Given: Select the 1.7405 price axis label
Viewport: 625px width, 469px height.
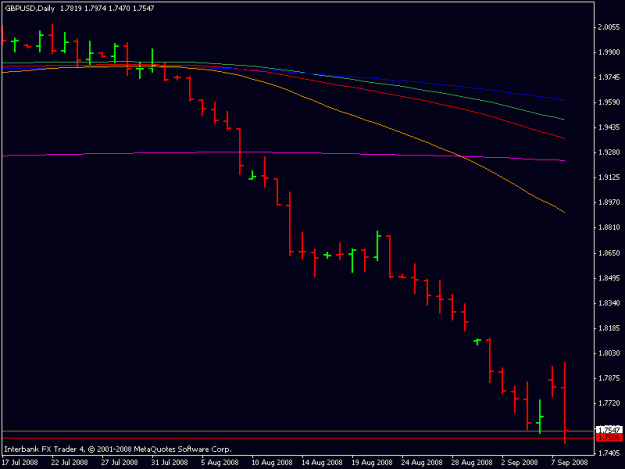Looking at the screenshot, I should click(609, 453).
